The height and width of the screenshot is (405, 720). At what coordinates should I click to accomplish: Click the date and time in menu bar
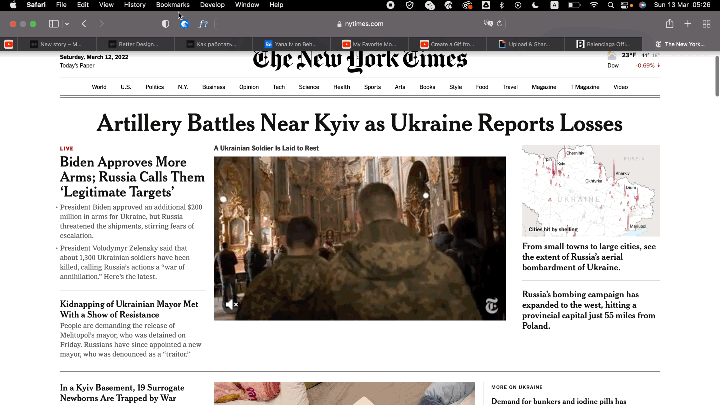coord(682,5)
